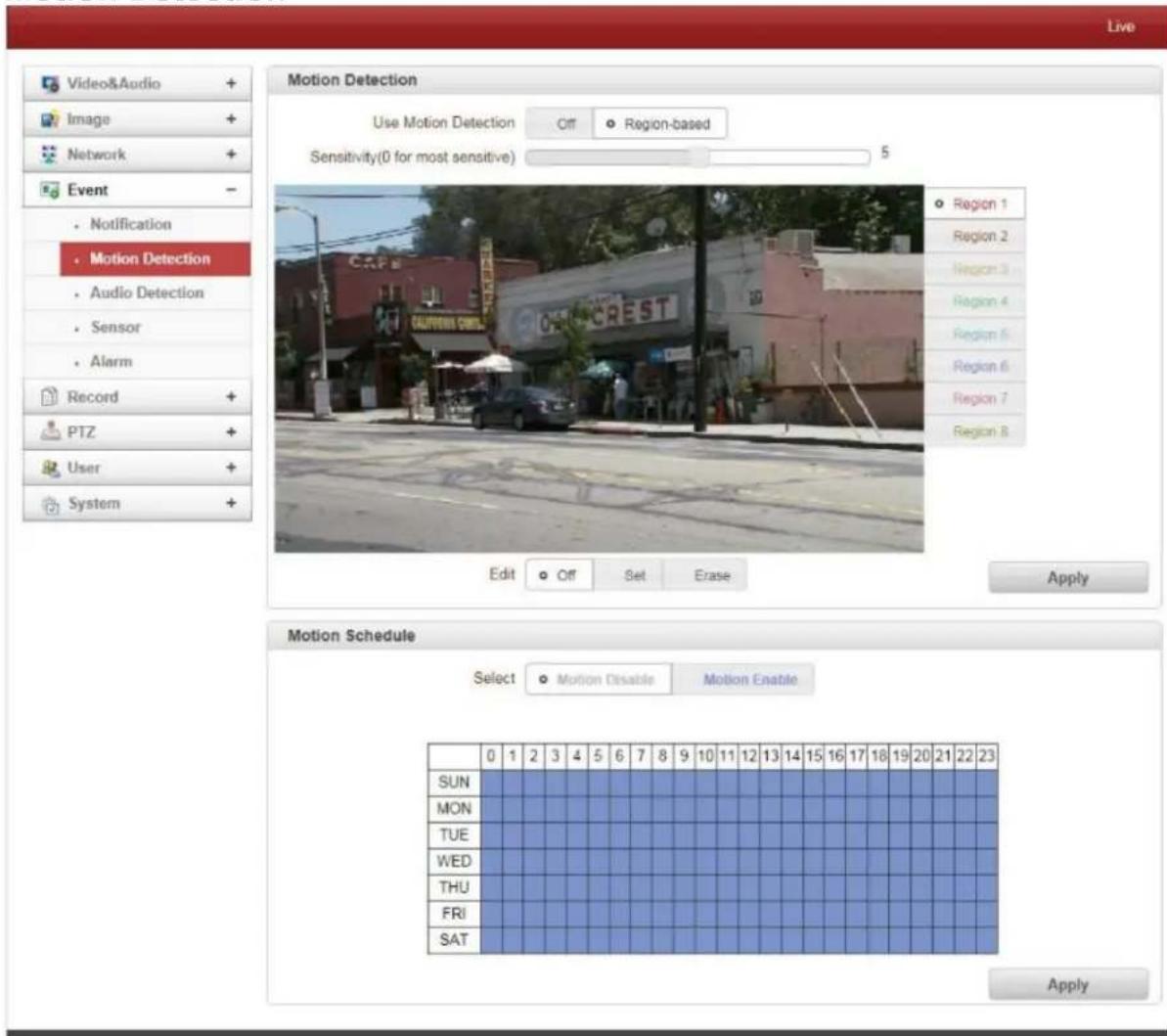Turn motion detection Off
This screenshot has width=1167, height=1036.
560,123
